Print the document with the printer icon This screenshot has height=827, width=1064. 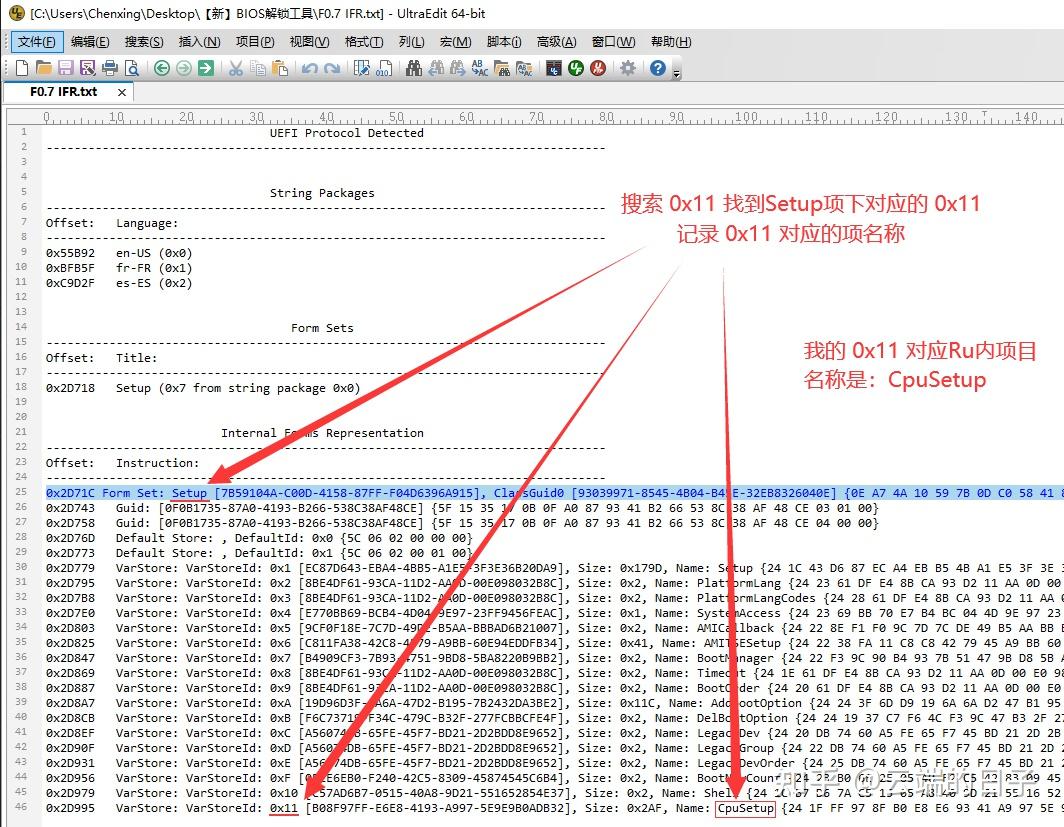pyautogui.click(x=109, y=68)
